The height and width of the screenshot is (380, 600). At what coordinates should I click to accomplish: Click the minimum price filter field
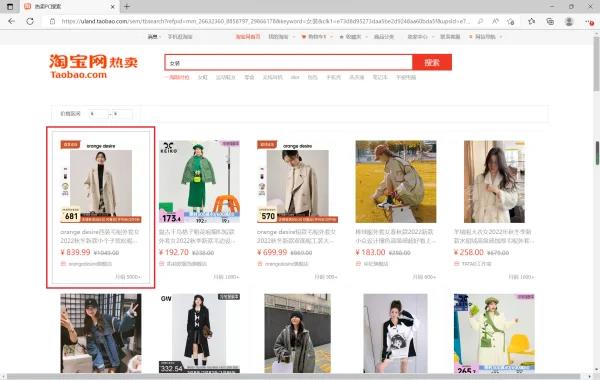(x=98, y=114)
